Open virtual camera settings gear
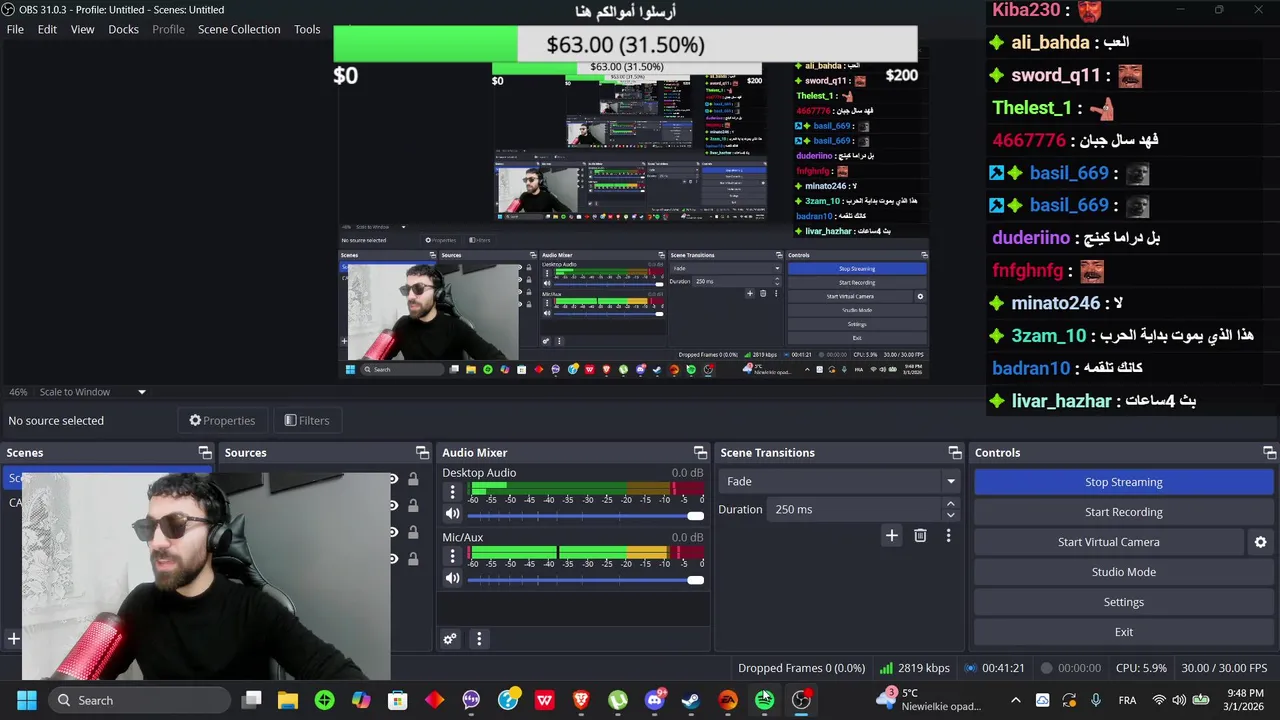This screenshot has height=720, width=1280. [1260, 542]
